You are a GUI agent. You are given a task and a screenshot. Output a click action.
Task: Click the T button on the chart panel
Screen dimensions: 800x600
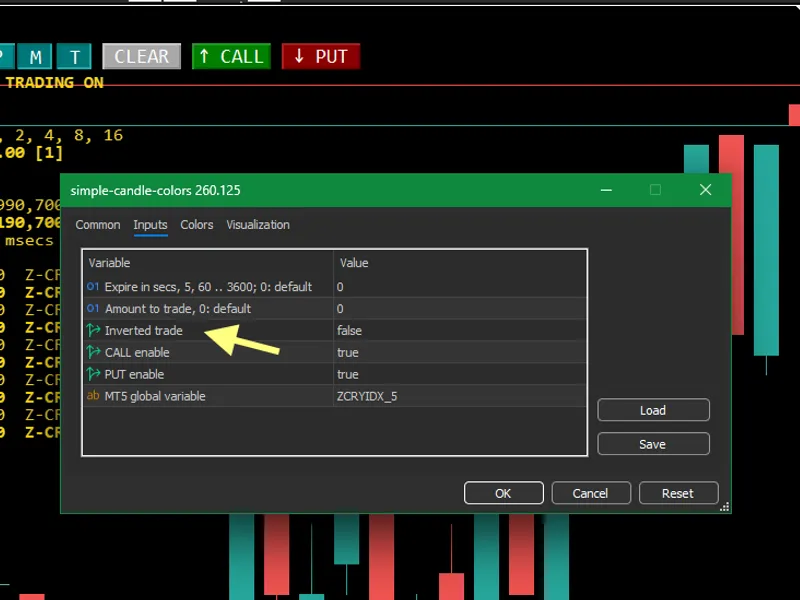[x=74, y=56]
